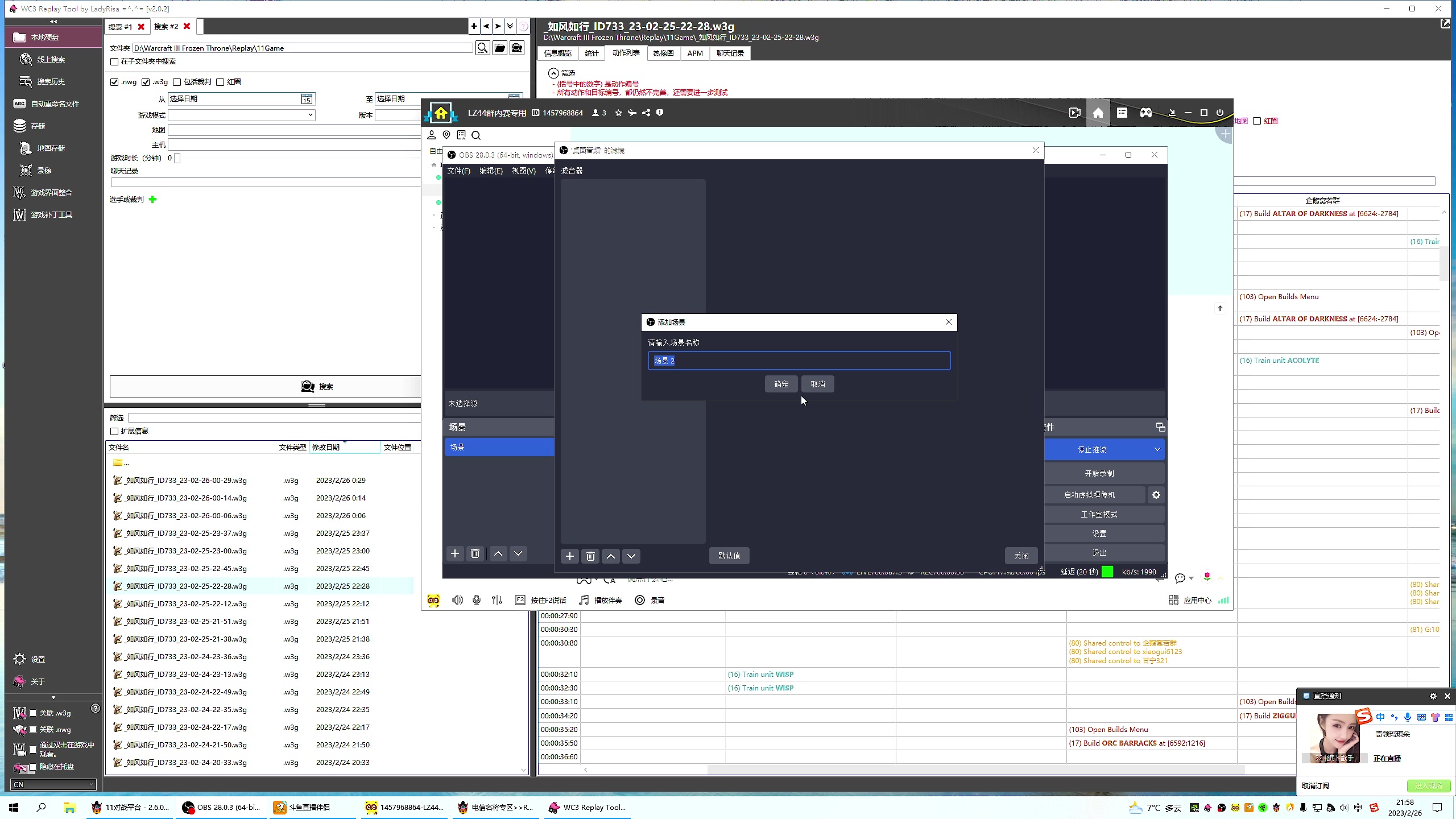Move filter up arrow in filter window
The width and height of the screenshot is (1456, 819).
click(x=611, y=556)
